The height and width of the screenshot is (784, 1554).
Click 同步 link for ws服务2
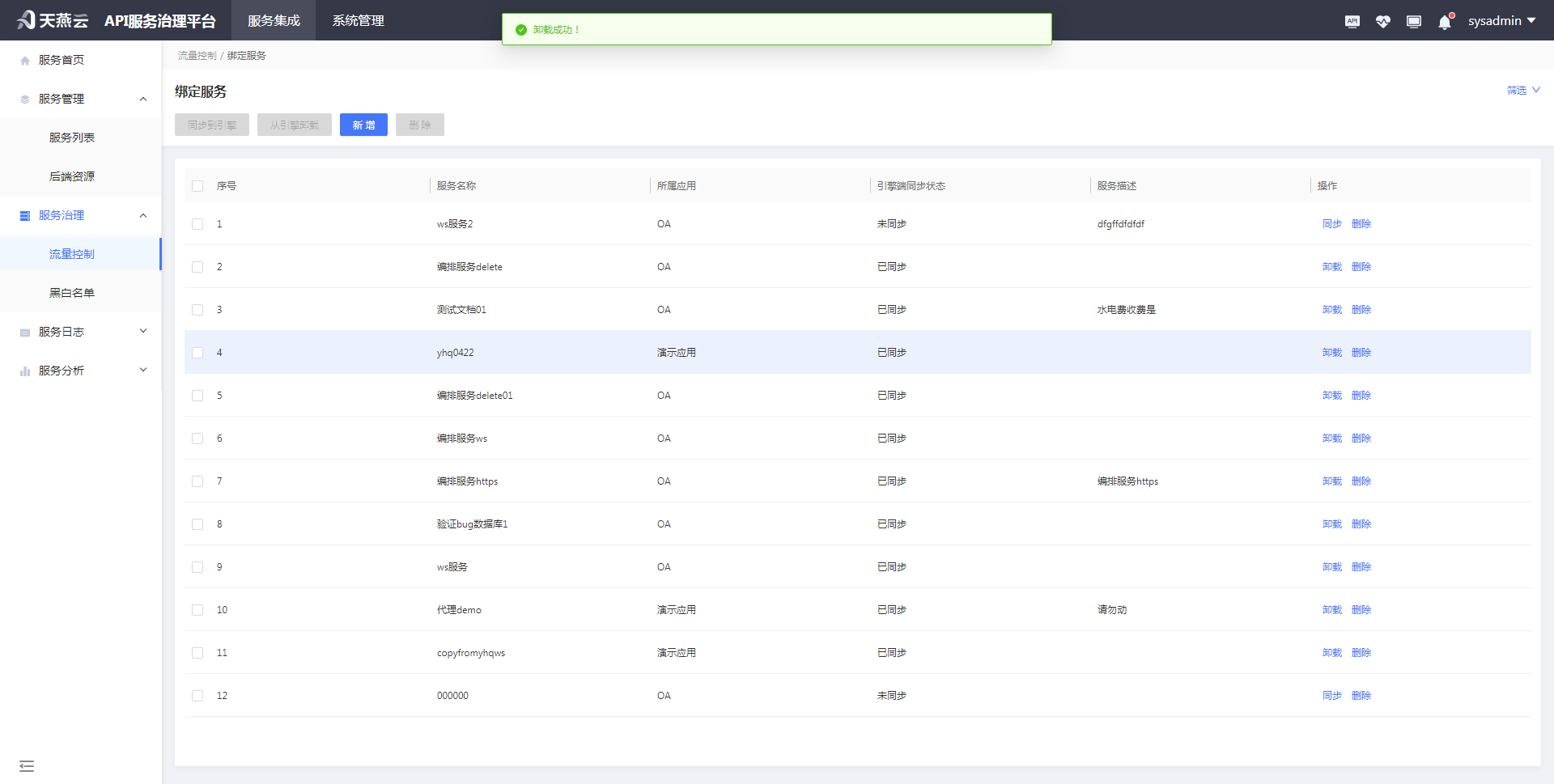pos(1331,224)
